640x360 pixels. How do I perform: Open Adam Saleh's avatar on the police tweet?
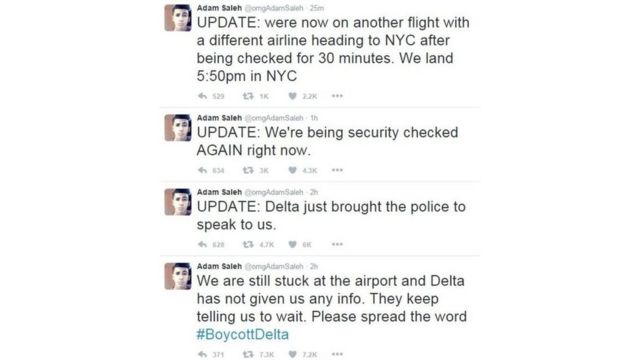(x=178, y=202)
